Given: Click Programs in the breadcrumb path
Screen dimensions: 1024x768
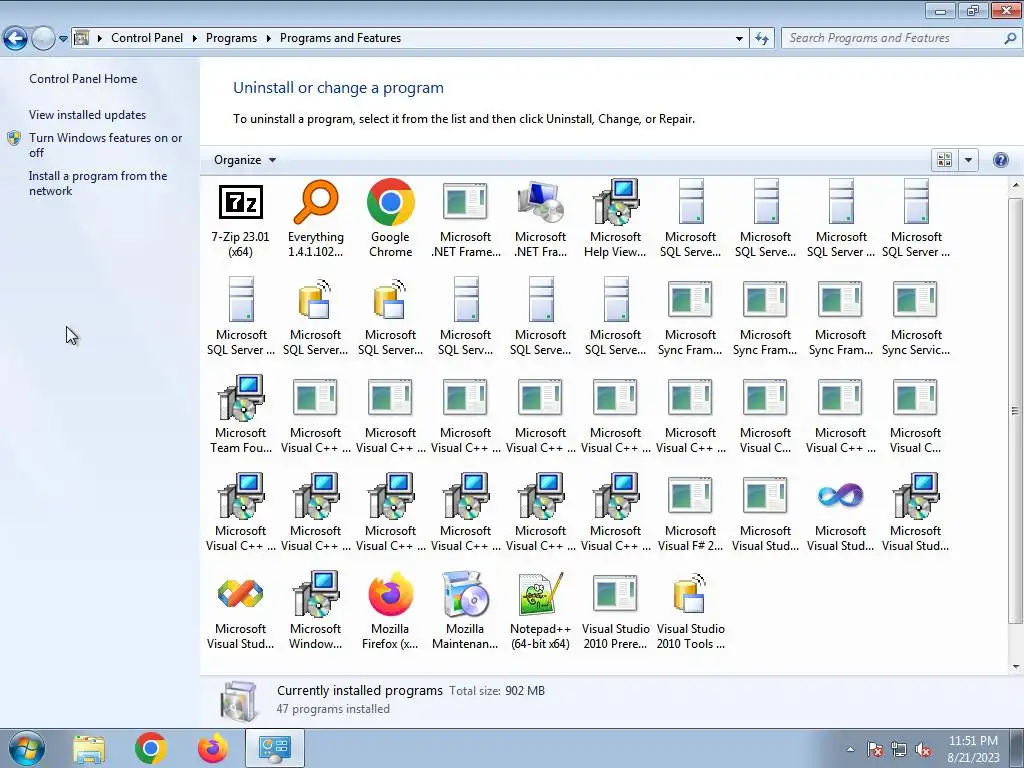Looking at the screenshot, I should click(x=231, y=38).
